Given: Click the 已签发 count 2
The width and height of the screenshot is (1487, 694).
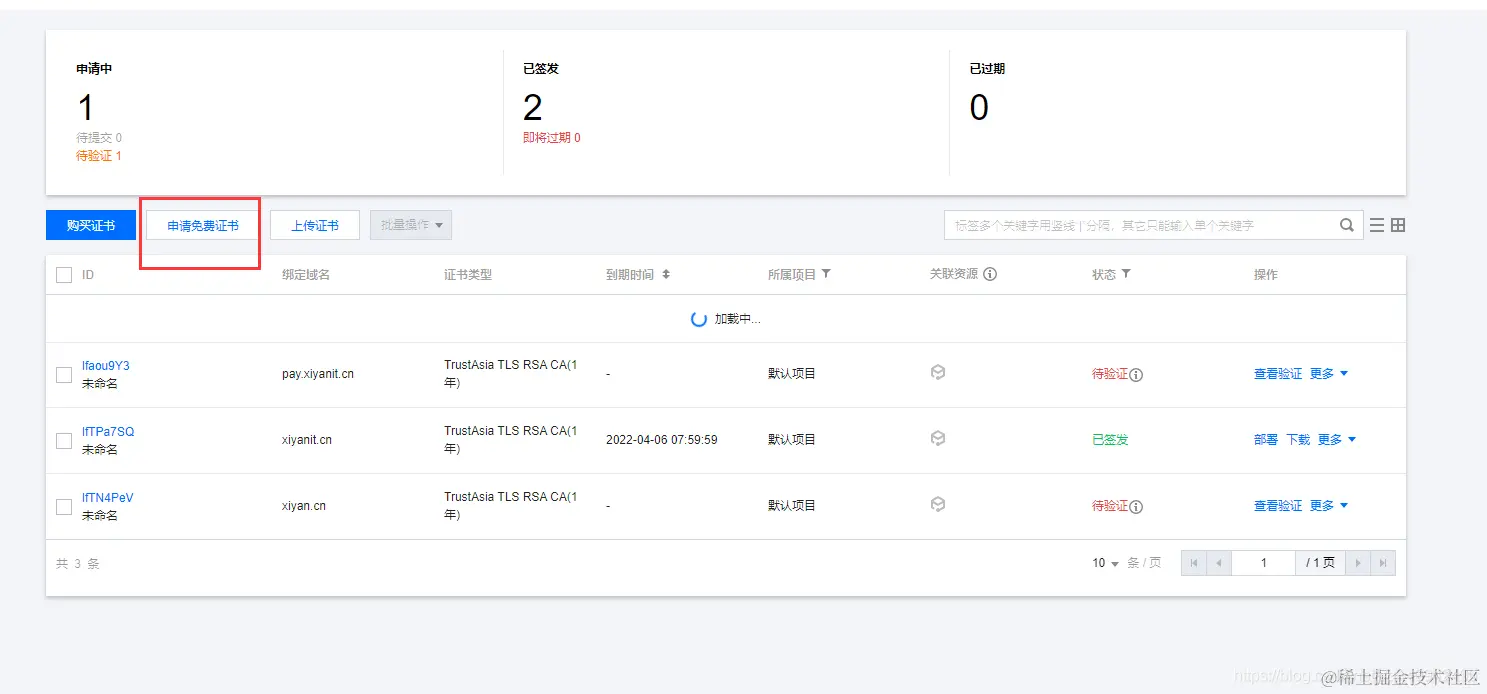Looking at the screenshot, I should click(x=533, y=107).
